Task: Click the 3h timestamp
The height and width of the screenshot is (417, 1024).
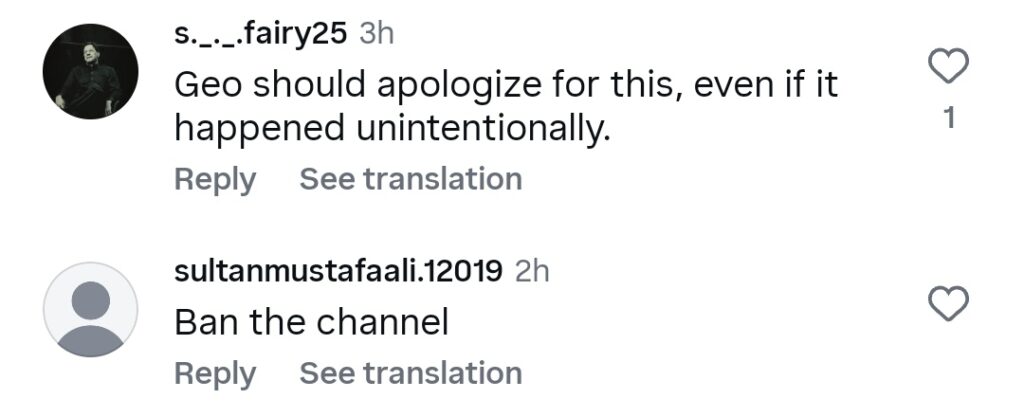Action: pos(377,34)
